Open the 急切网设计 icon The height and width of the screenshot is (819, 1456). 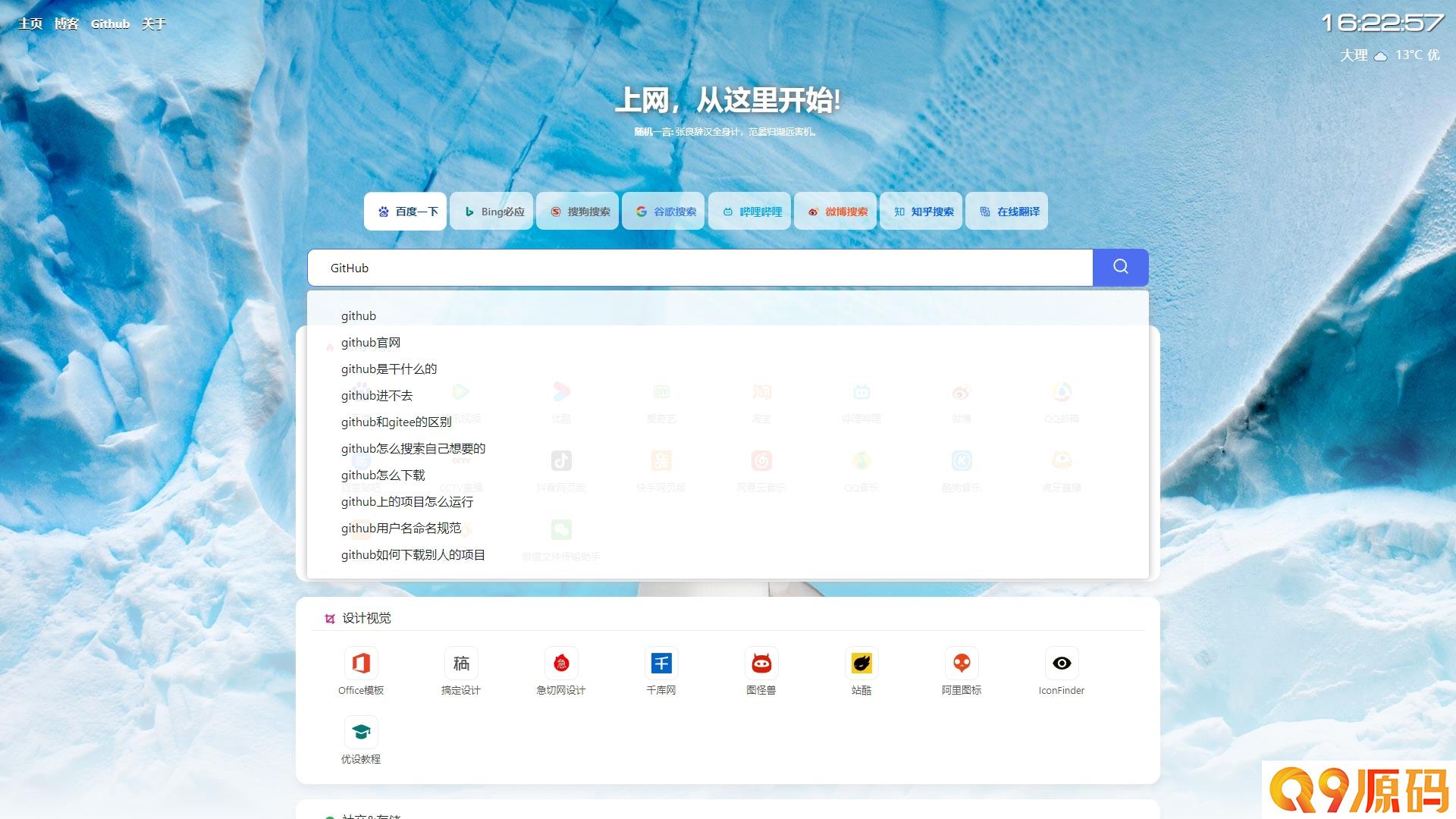tap(561, 664)
